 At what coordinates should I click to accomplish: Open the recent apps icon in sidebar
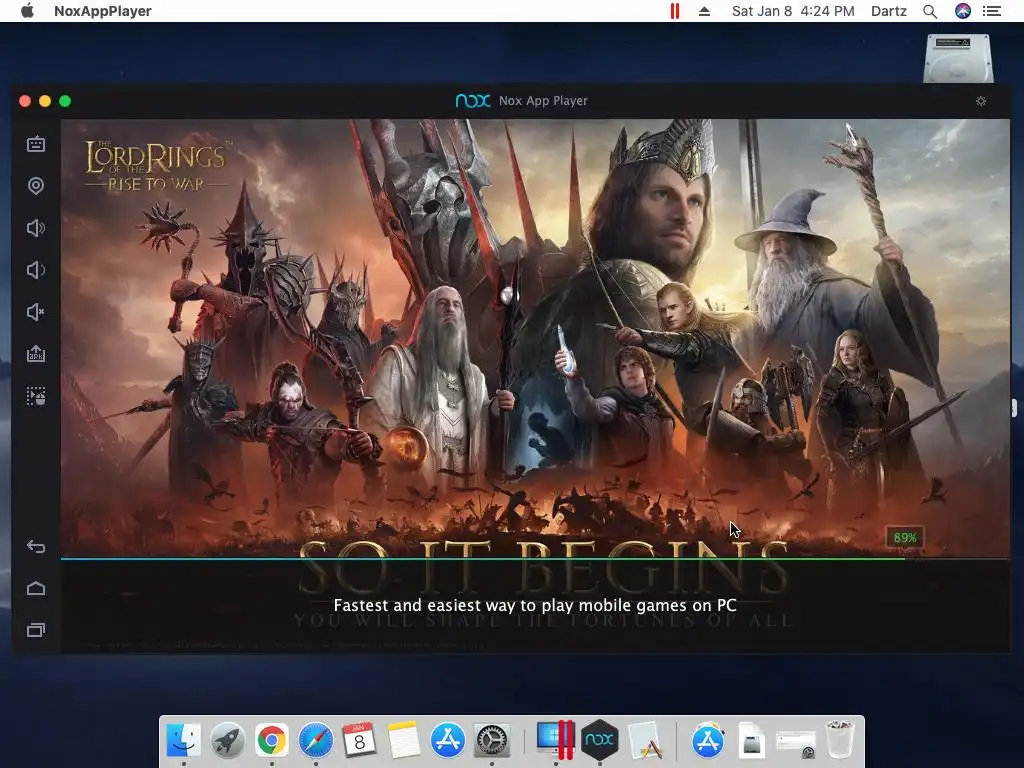pos(36,630)
